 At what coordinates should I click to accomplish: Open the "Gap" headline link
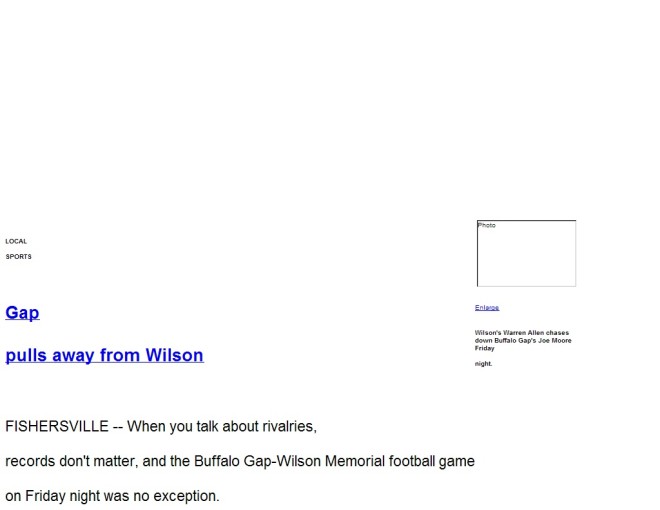[22, 313]
